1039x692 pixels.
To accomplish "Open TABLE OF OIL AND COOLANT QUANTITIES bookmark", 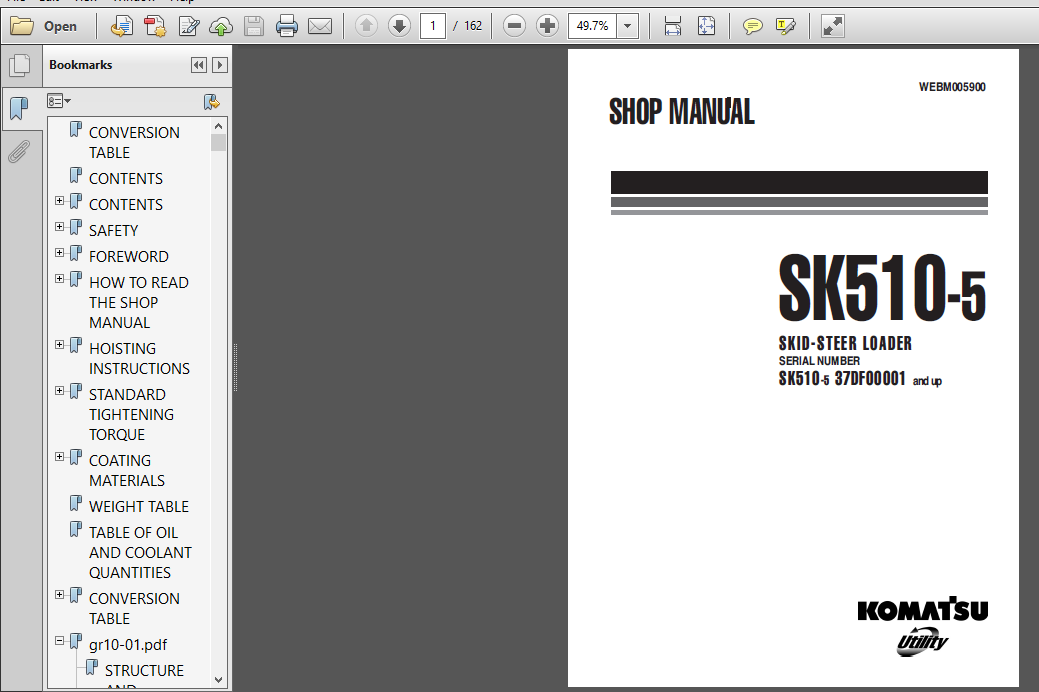I will pos(140,553).
